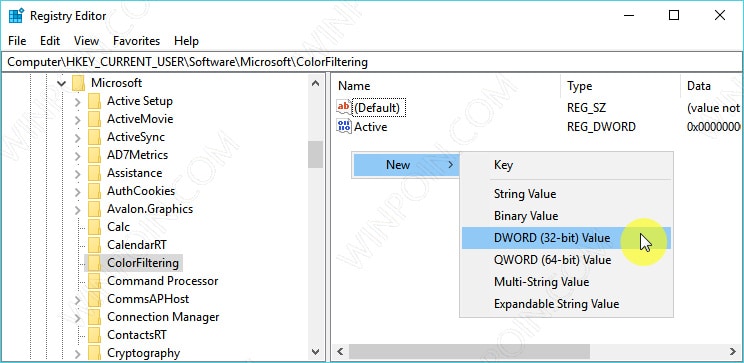Expand the Connection Manager key
This screenshot has width=744, height=363.
[77, 317]
